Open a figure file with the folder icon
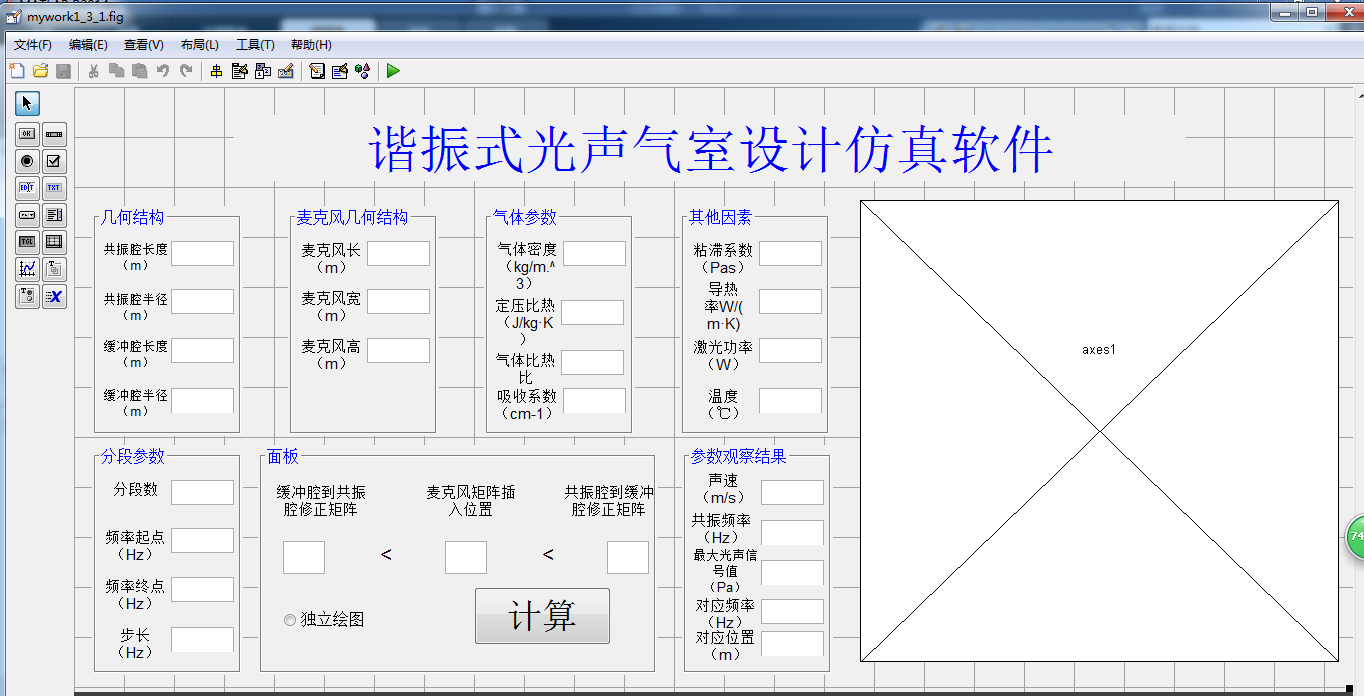 40,71
